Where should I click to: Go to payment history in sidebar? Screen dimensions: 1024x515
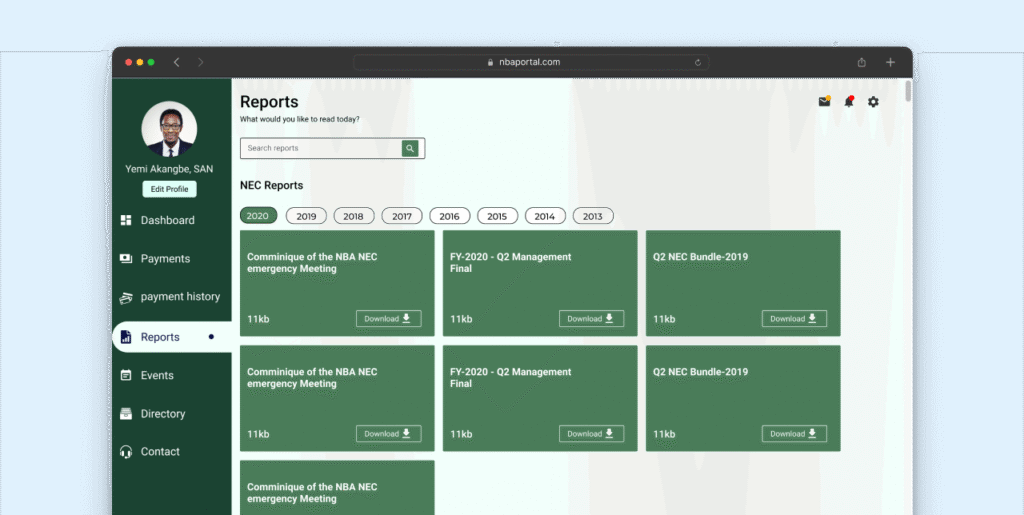(179, 297)
